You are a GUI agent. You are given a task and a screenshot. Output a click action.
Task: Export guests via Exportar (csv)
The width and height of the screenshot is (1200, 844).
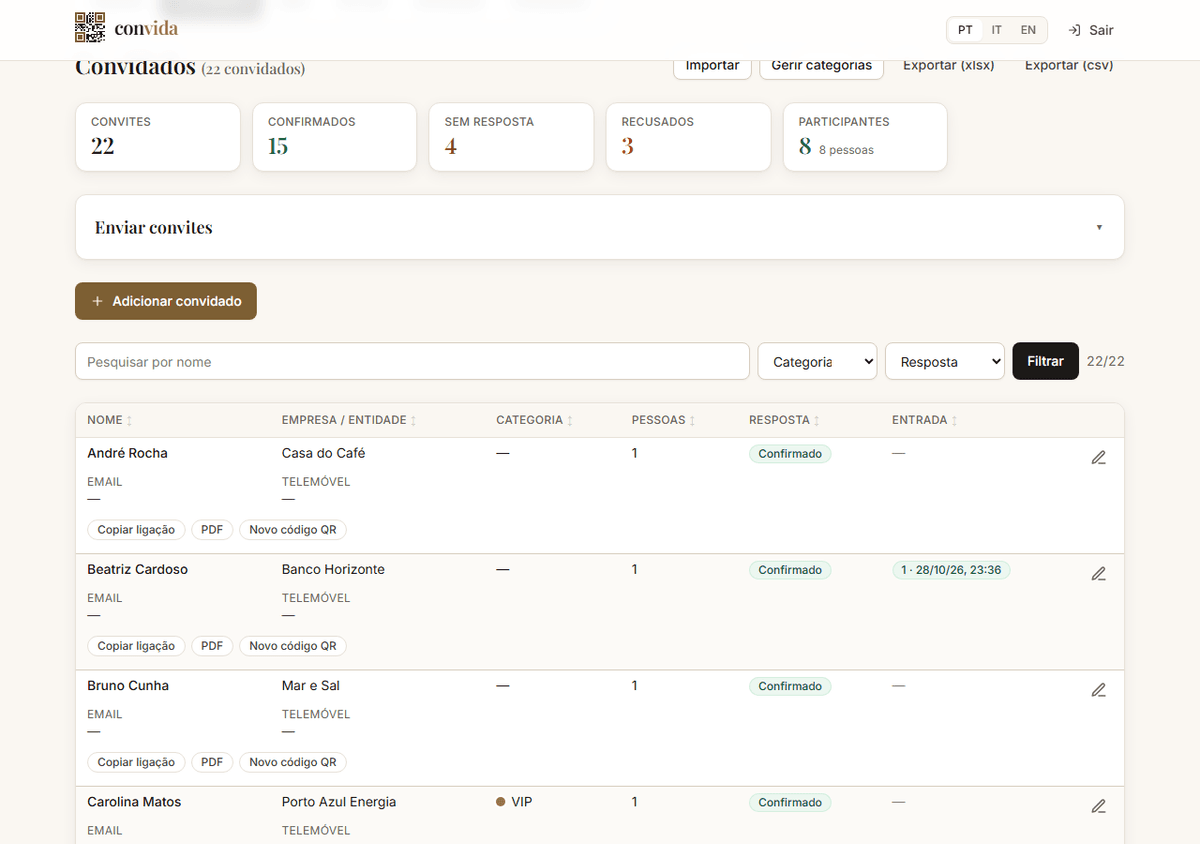click(x=1069, y=66)
